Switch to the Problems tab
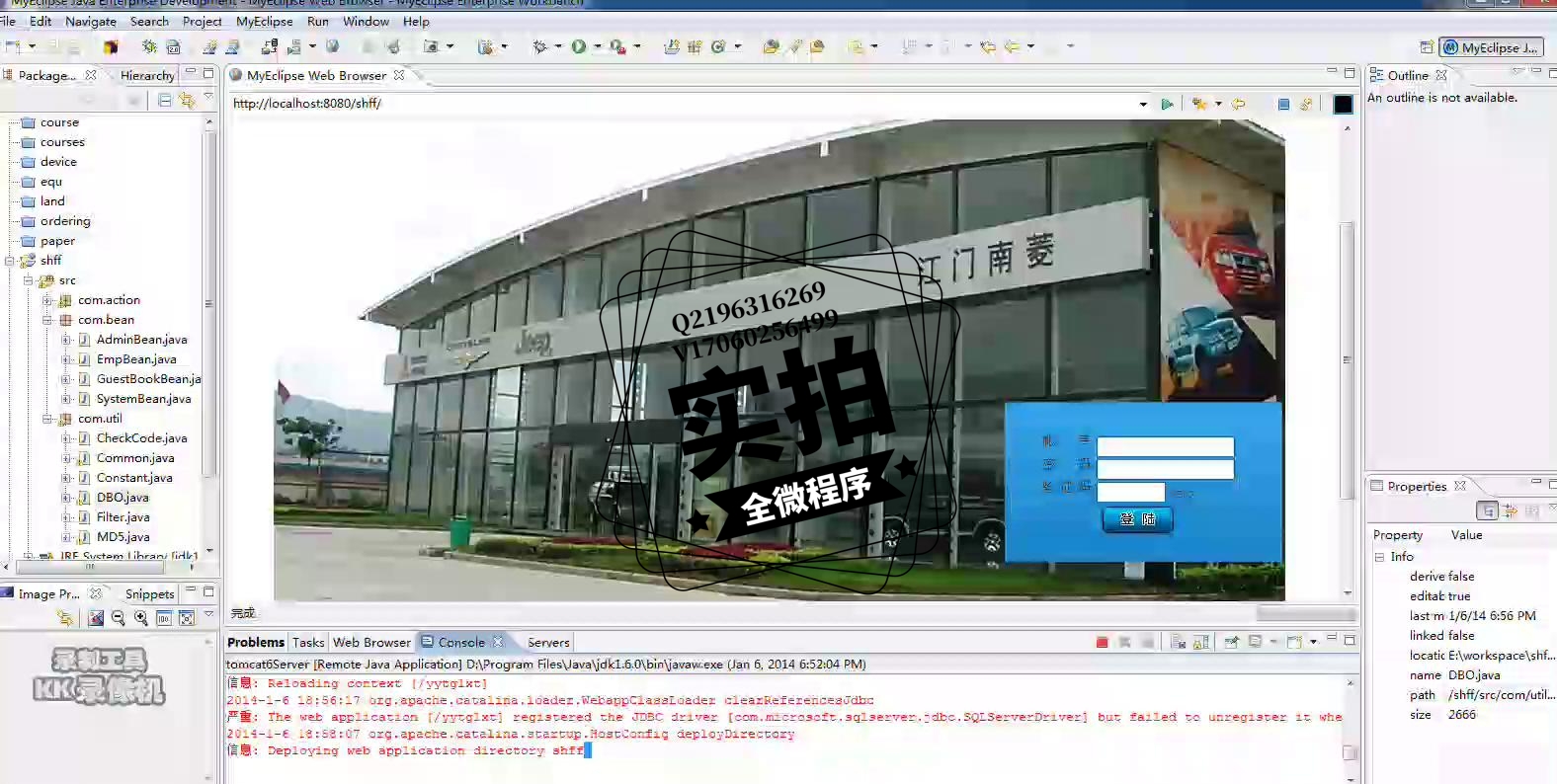The image size is (1557, 784). tap(256, 642)
